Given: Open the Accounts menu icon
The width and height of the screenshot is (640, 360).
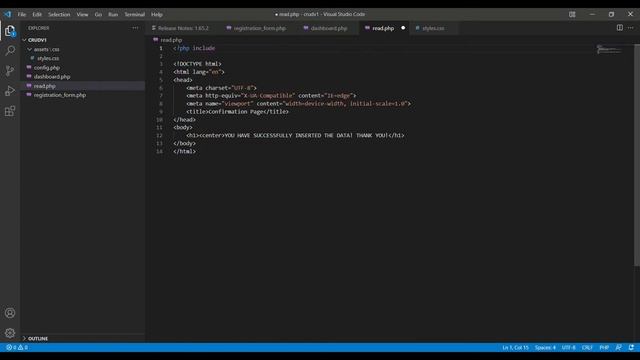Looking at the screenshot, I should 10,313.
